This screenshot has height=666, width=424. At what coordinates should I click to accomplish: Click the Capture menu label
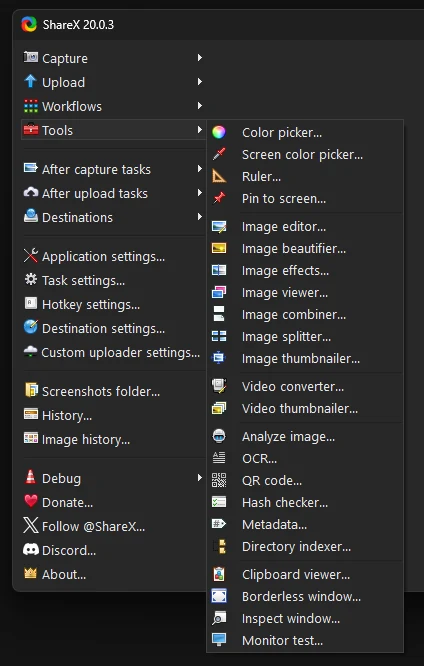pyautogui.click(x=65, y=58)
